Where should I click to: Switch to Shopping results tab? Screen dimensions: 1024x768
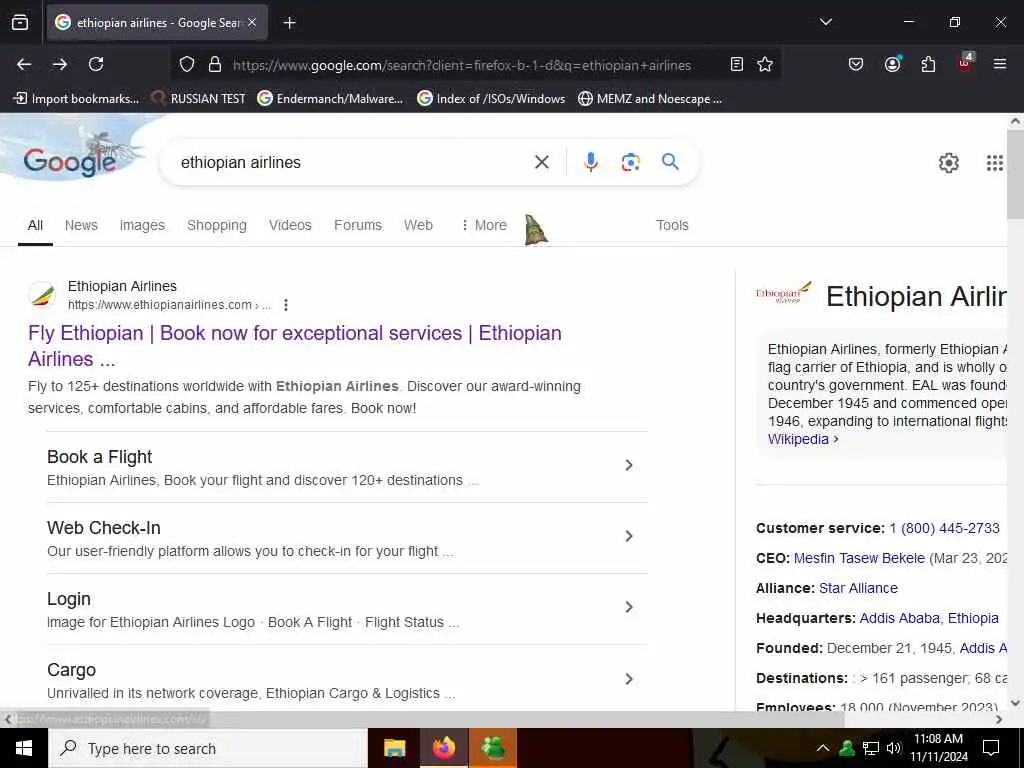[x=217, y=225]
